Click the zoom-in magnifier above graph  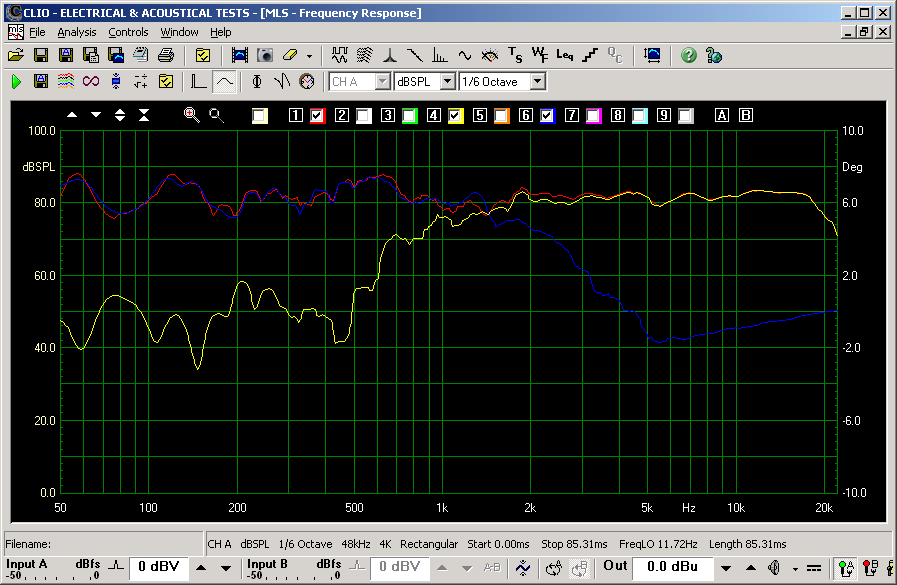[192, 115]
